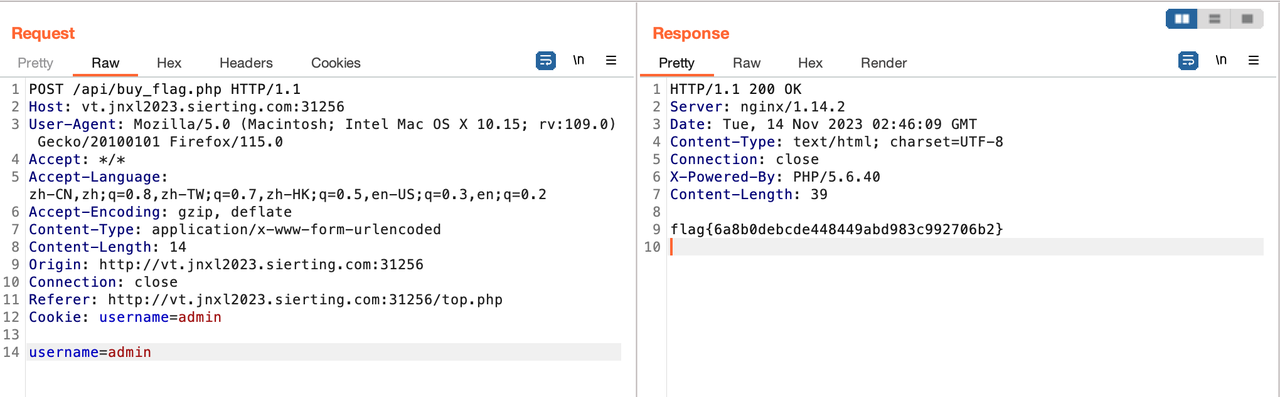
Task: Open the Request Headers tab
Action: 246,63
